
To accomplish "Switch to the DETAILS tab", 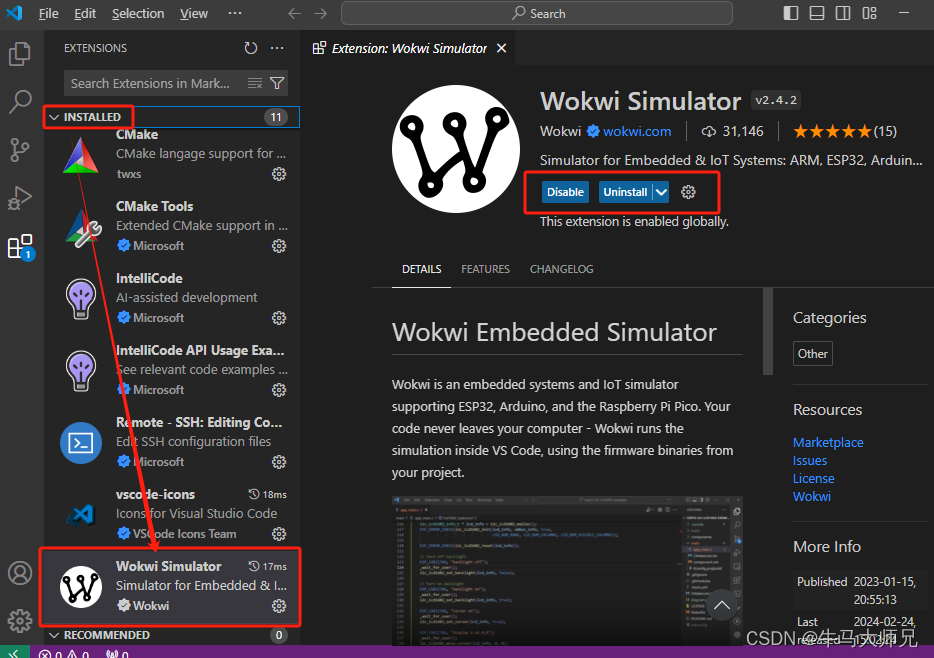I will (x=421, y=269).
